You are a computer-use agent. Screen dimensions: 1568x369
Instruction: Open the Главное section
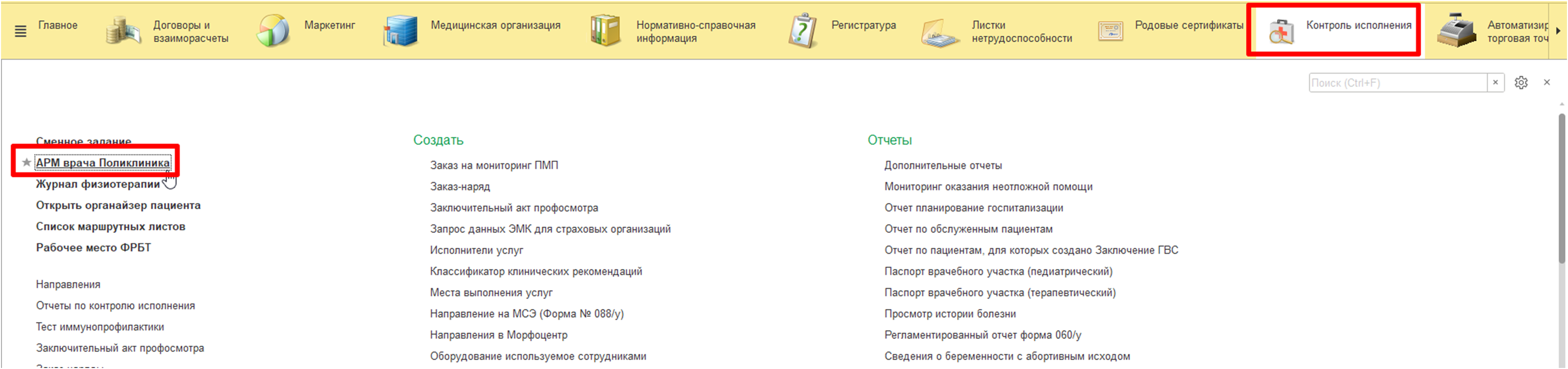(x=58, y=26)
